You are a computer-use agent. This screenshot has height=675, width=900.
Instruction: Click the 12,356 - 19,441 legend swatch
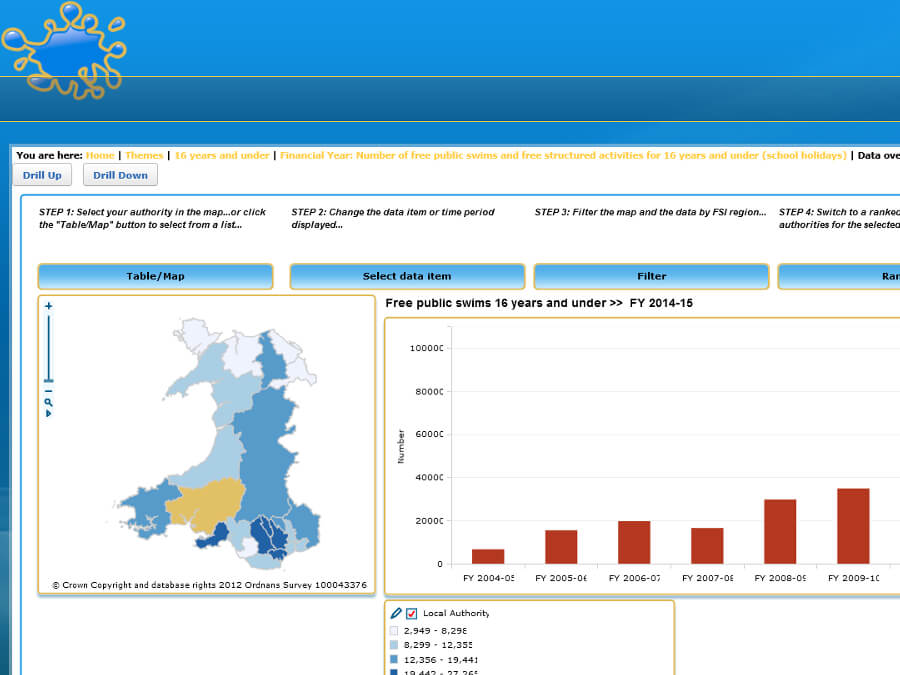[x=394, y=660]
